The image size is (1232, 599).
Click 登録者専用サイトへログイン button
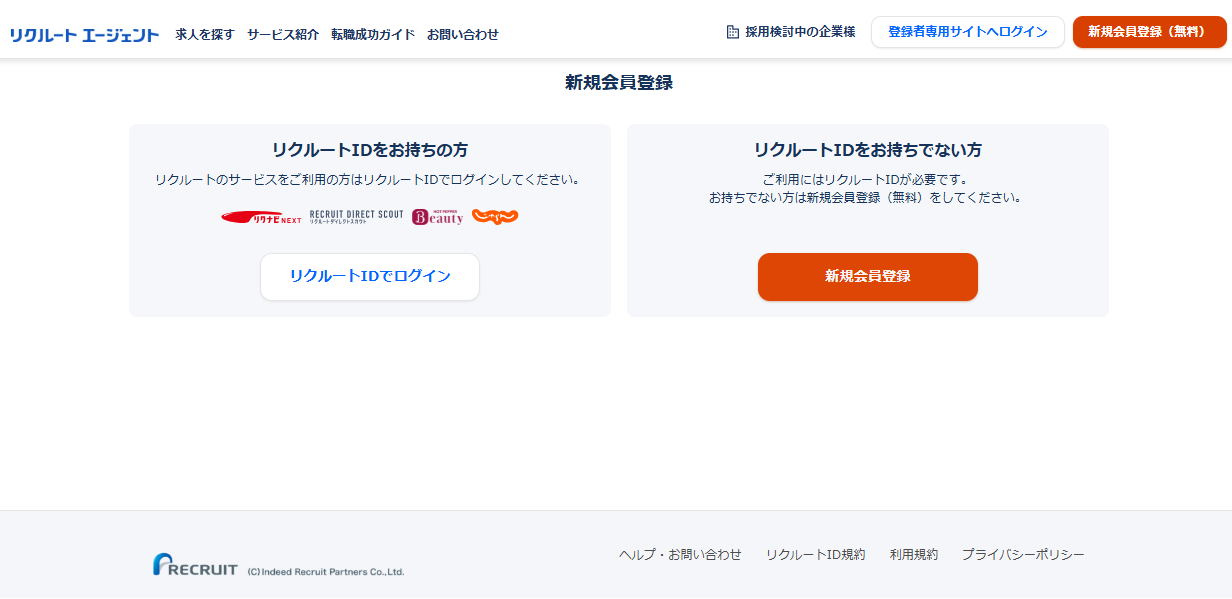tap(968, 32)
